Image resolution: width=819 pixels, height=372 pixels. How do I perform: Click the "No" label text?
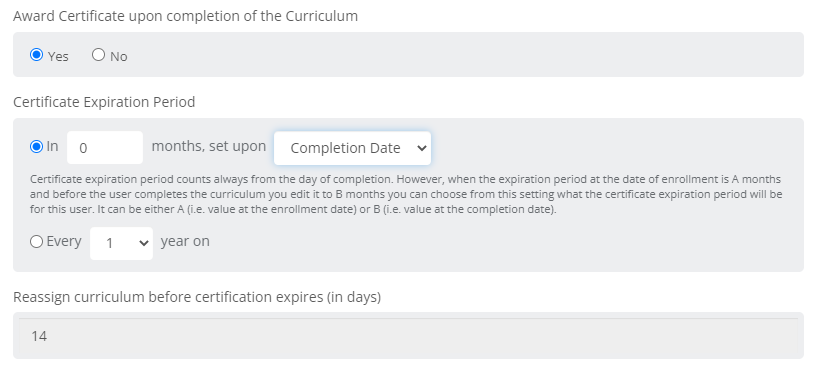click(119, 56)
